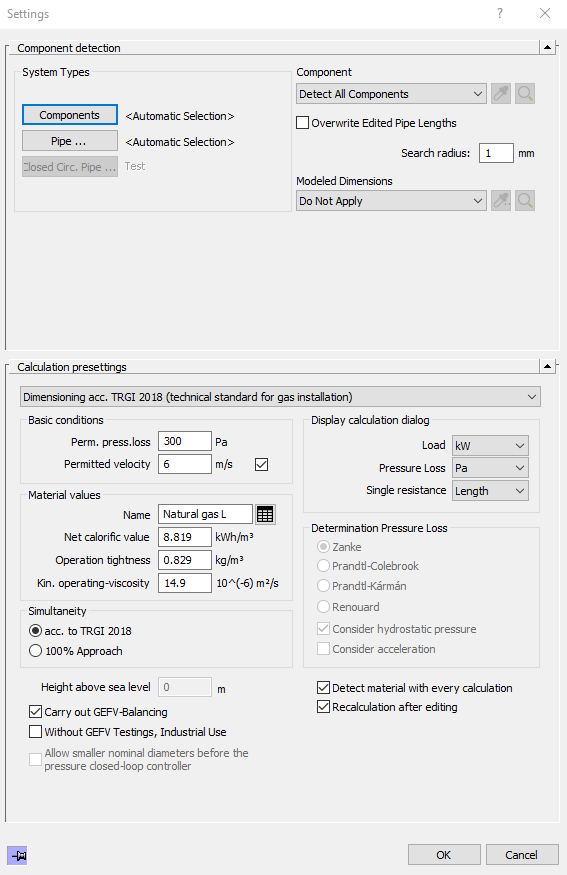Click the help question mark in the title bar

(x=500, y=13)
